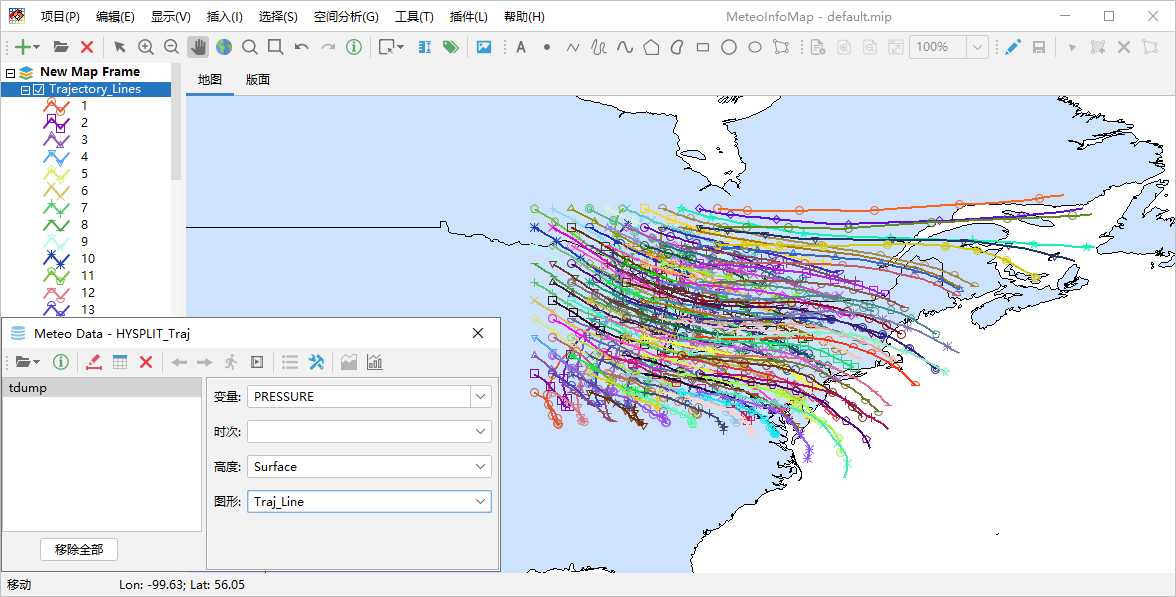Open the 变量 PRESSURE dropdown
Viewport: 1176px width, 597px height.
click(x=481, y=397)
